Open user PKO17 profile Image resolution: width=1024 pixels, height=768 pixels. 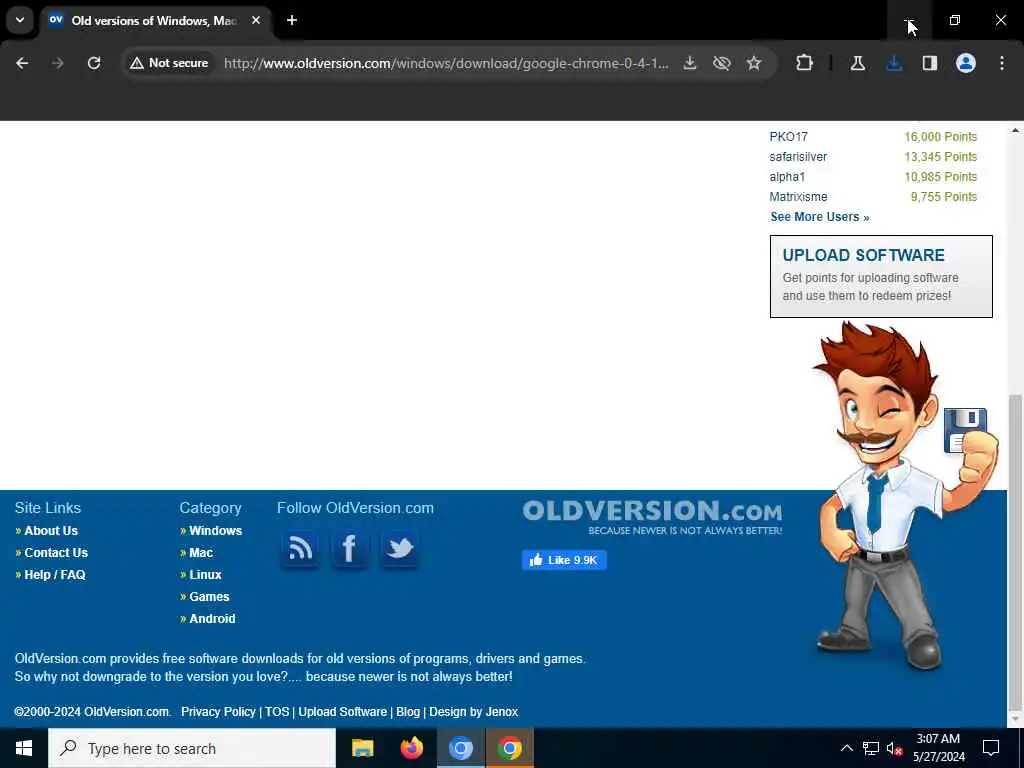point(788,136)
